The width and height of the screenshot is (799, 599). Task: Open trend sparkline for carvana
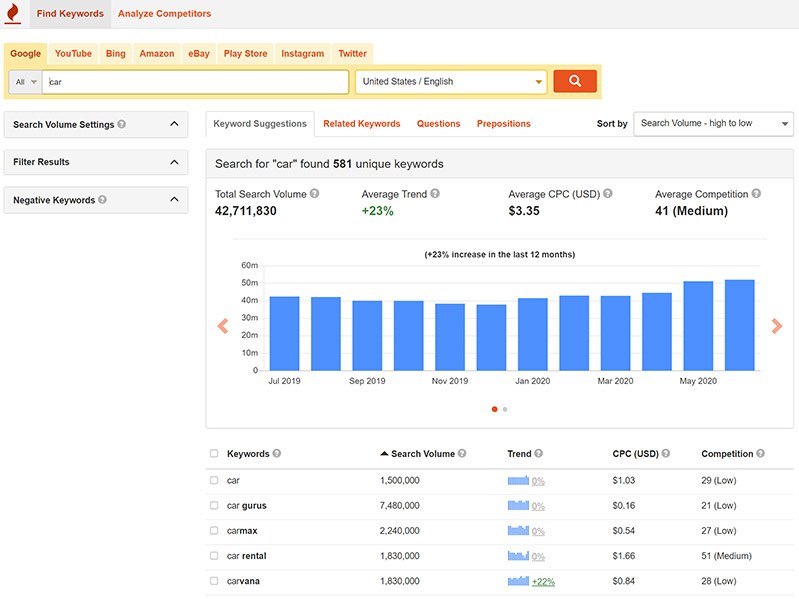tap(518, 581)
